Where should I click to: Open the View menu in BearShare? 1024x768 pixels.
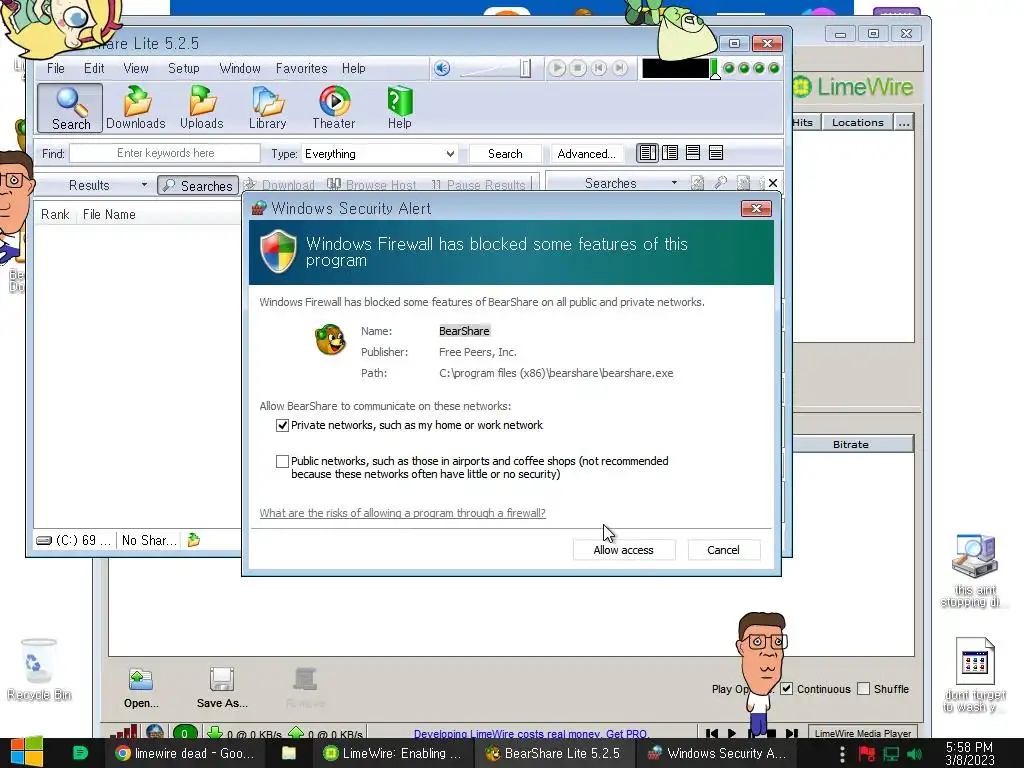pyautogui.click(x=136, y=68)
